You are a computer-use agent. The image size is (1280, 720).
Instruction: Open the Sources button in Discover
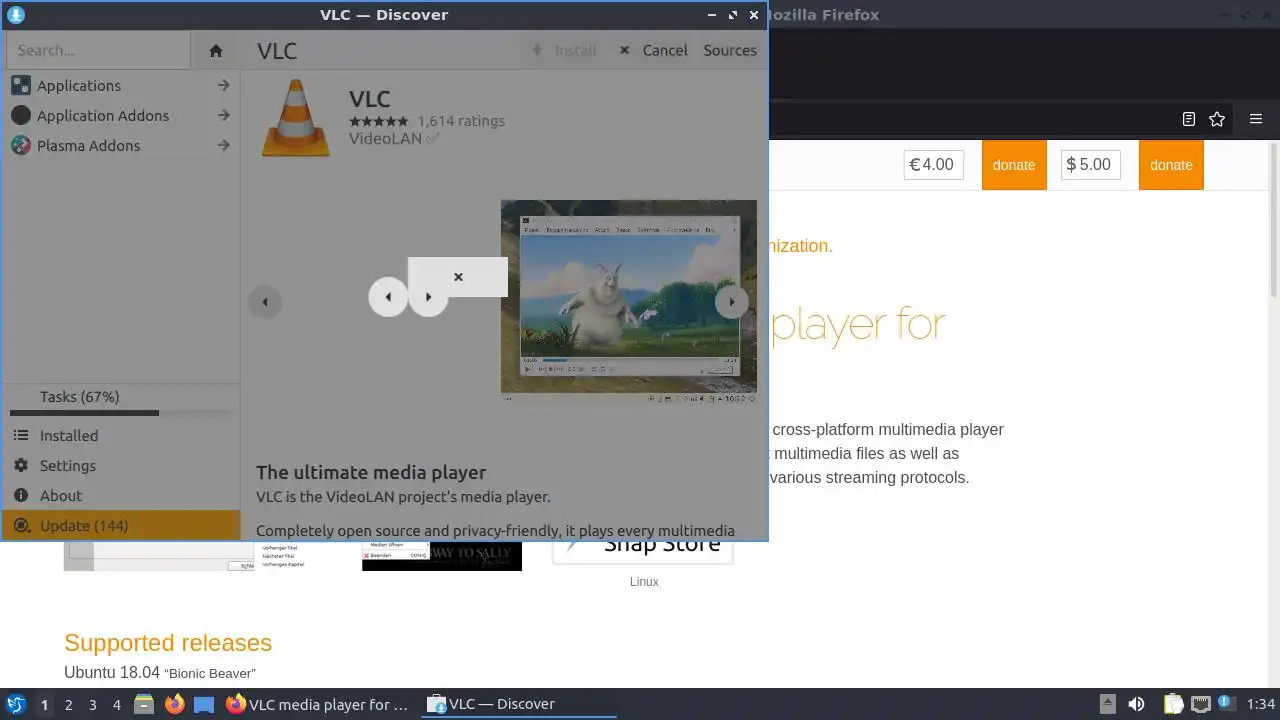pos(730,50)
